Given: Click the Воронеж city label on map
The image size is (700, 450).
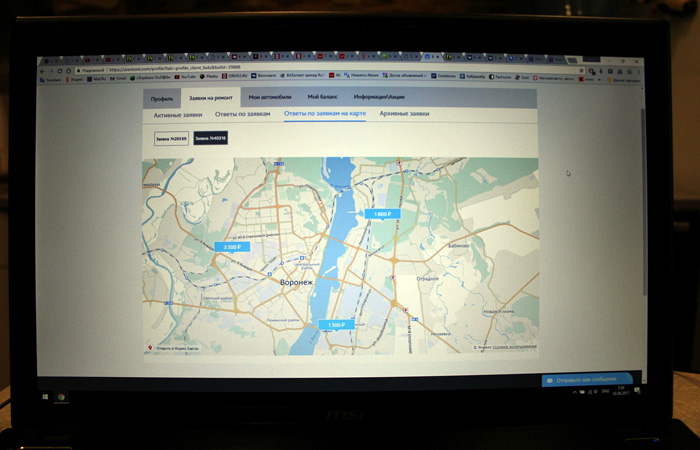Looking at the screenshot, I should 296,282.
